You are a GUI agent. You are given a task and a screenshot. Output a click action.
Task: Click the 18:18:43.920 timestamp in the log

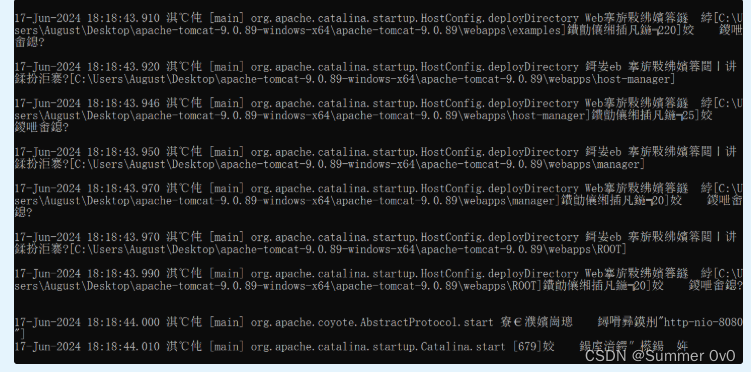pyautogui.click(x=123, y=67)
